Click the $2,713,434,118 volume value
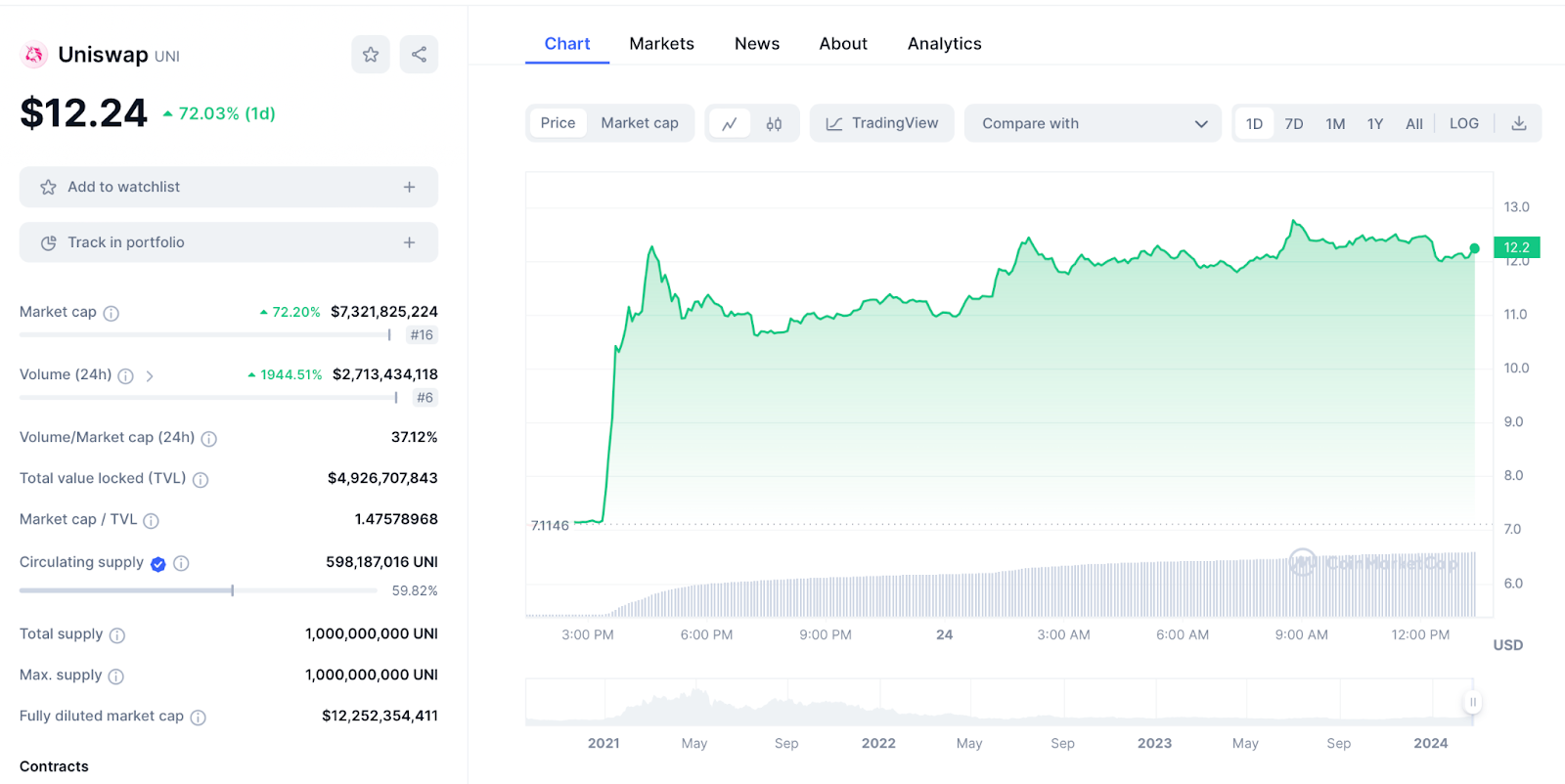The image size is (1565, 784). (x=385, y=374)
